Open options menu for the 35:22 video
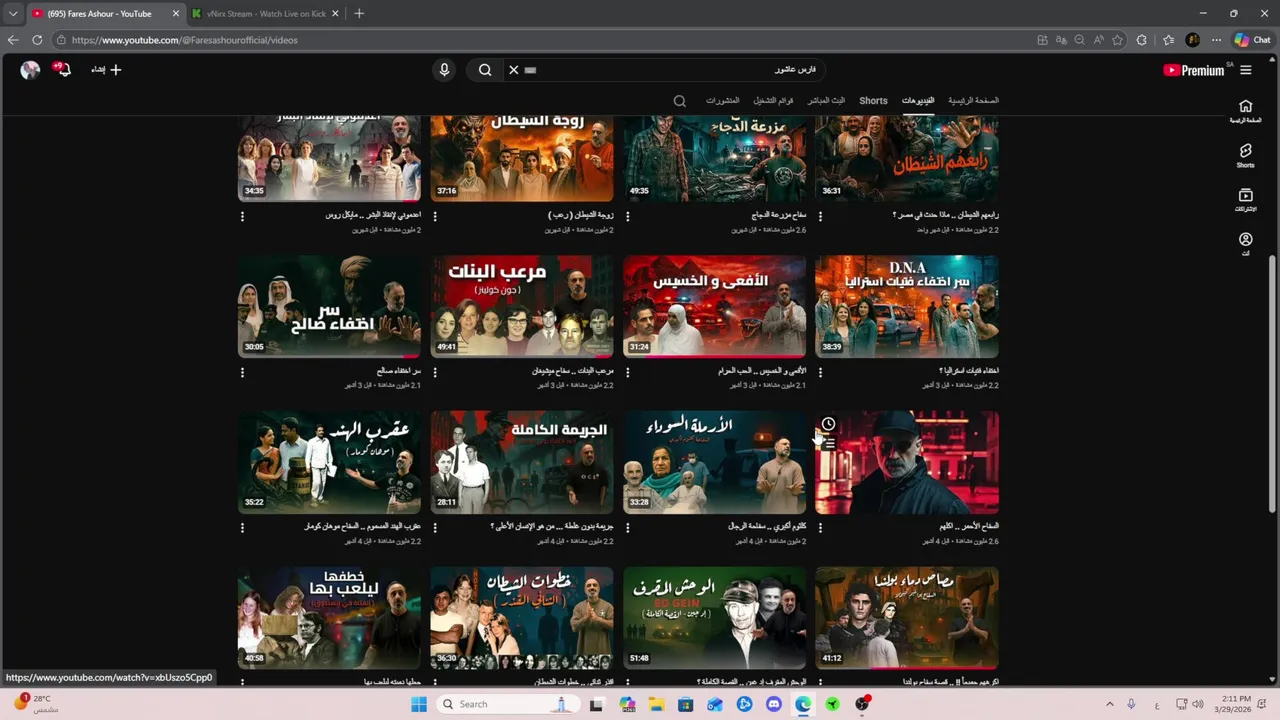The width and height of the screenshot is (1280, 720). point(242,527)
